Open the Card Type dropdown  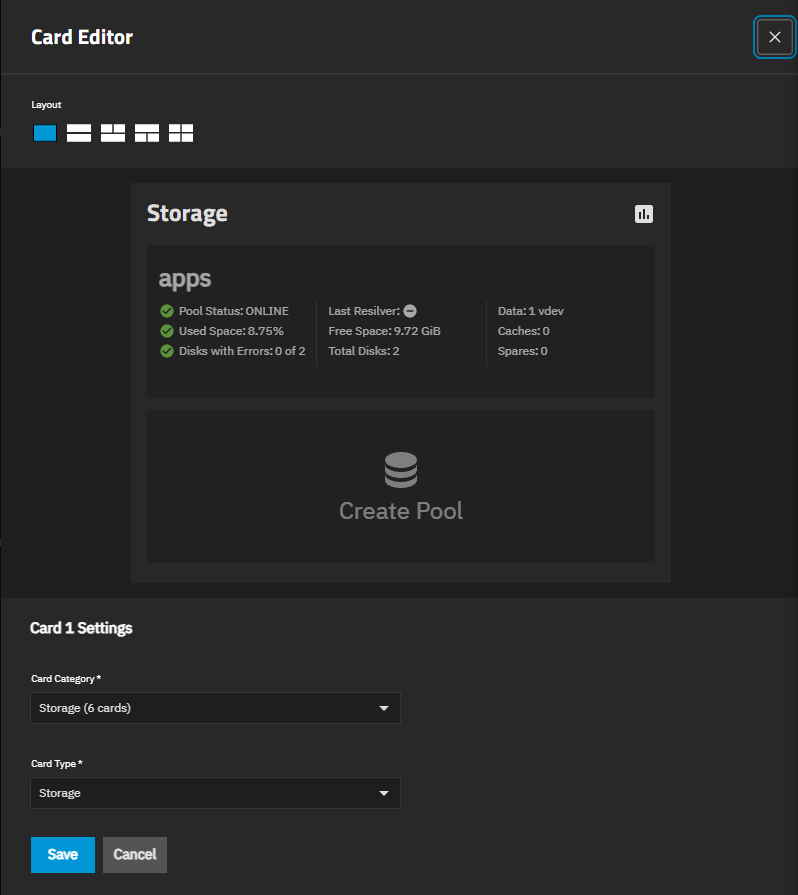pos(215,793)
